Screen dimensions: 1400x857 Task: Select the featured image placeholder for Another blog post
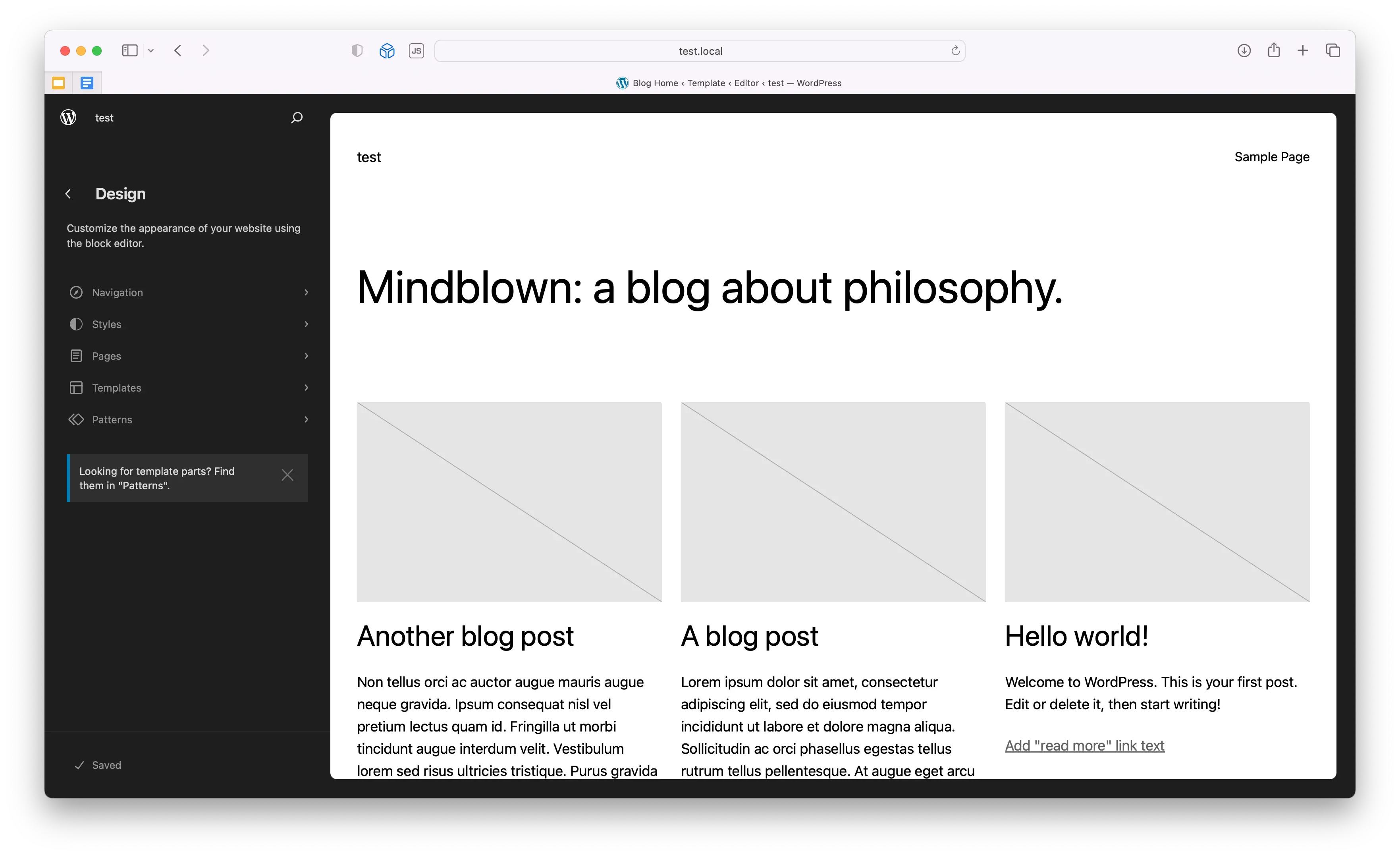509,502
